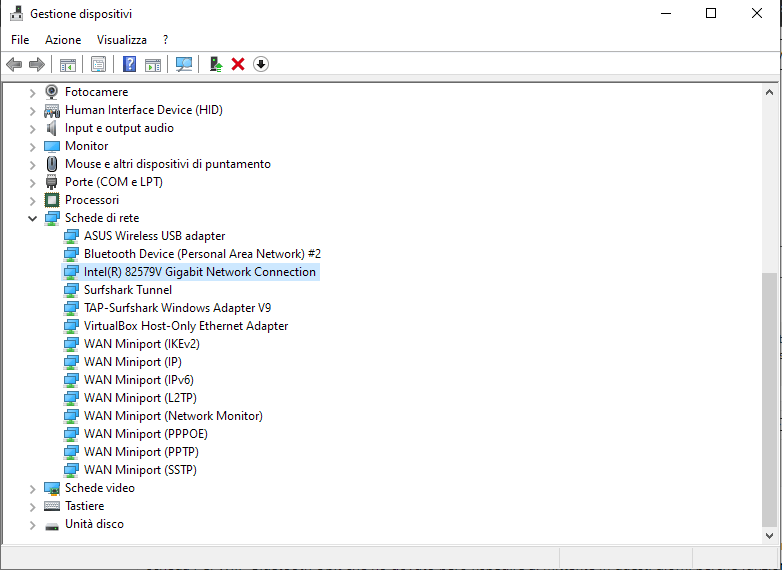Click the Update driver toolbar icon

pos(215,64)
